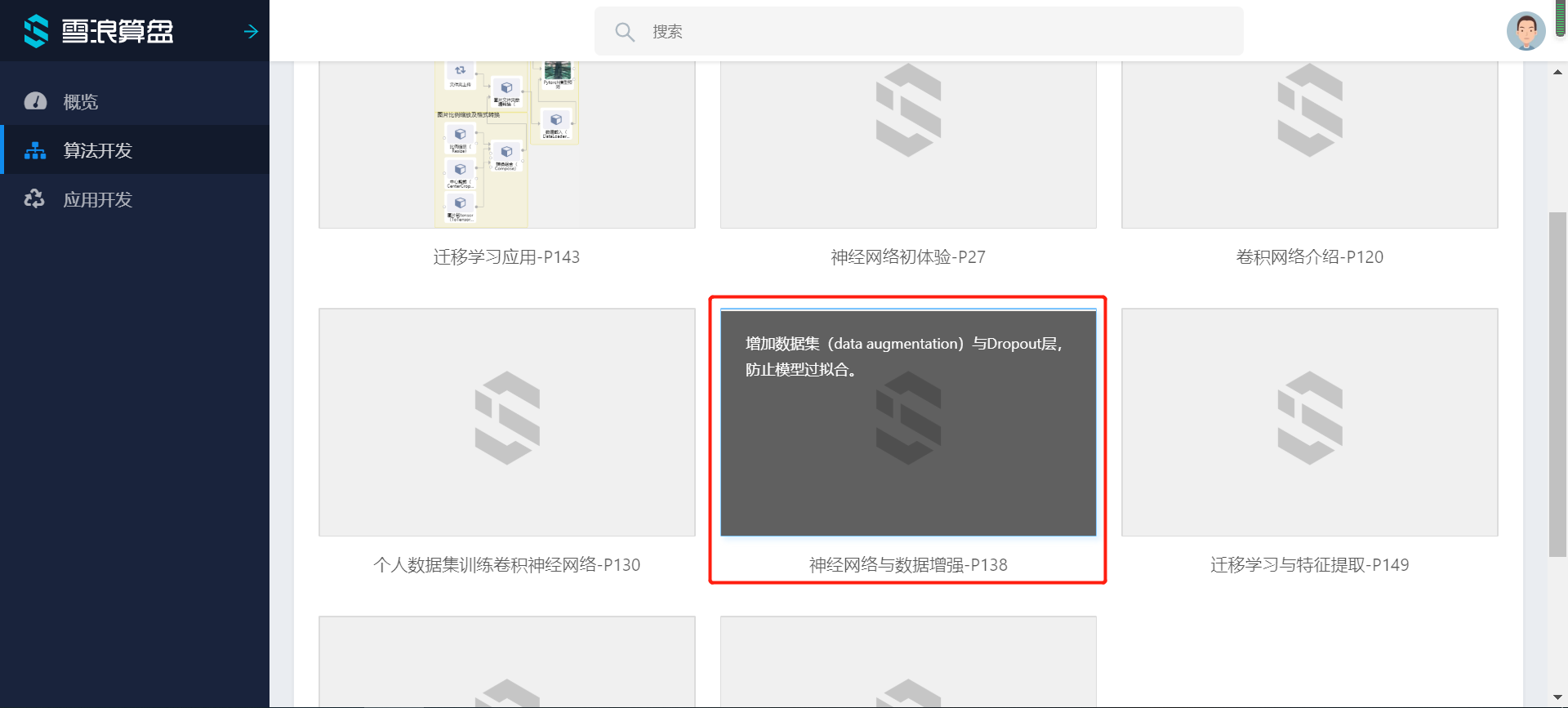Select the 算法开发 menu item

[98, 151]
